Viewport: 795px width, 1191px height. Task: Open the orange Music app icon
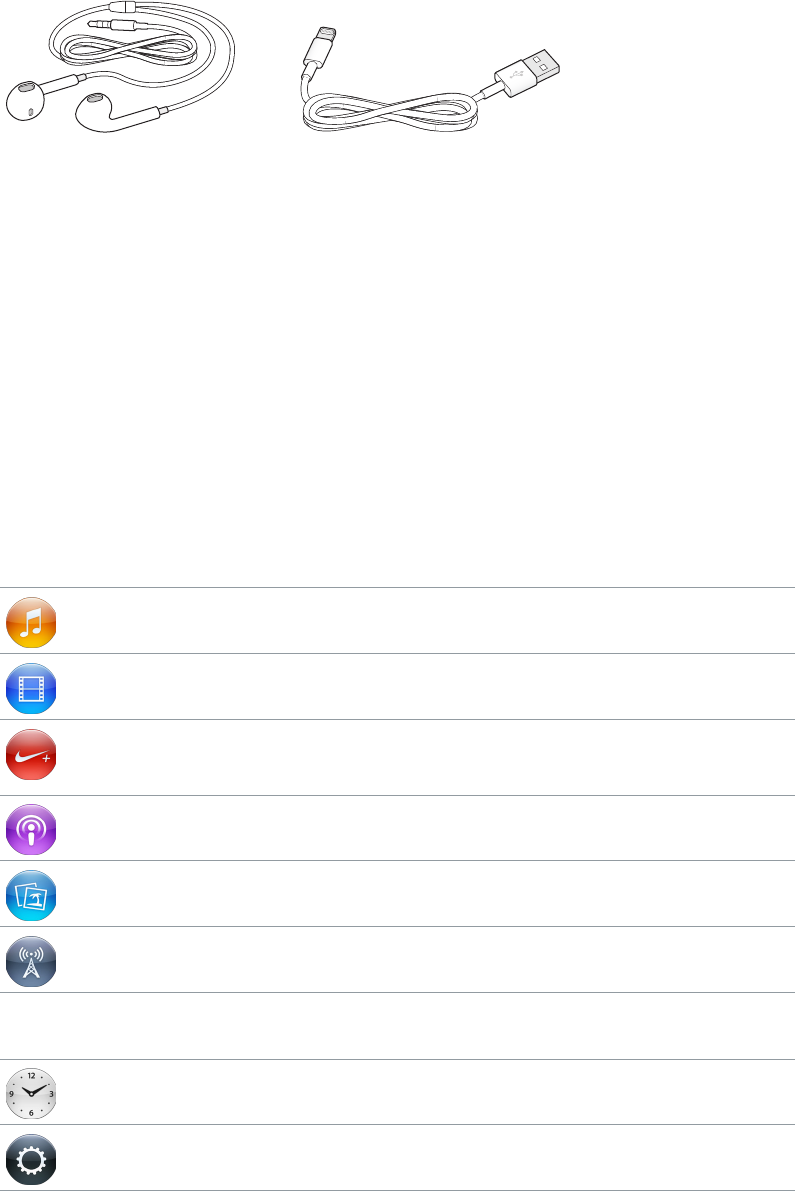31,621
